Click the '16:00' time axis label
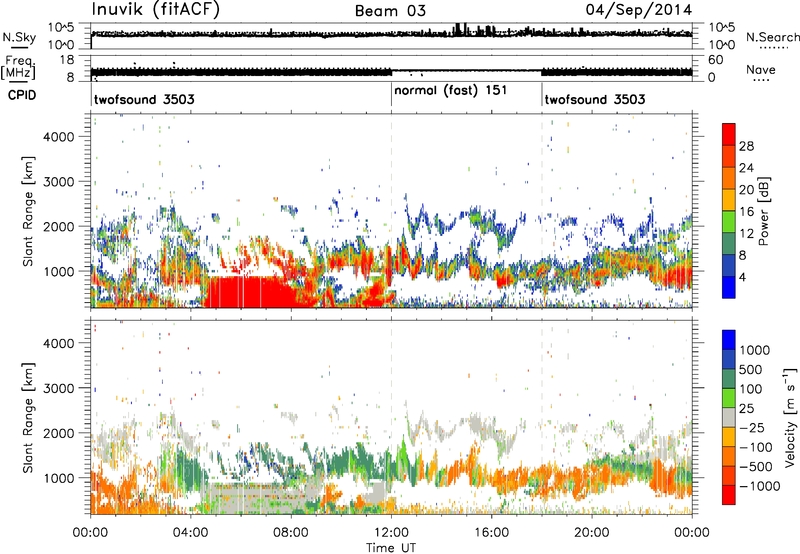The height and width of the screenshot is (554, 800). click(491, 533)
